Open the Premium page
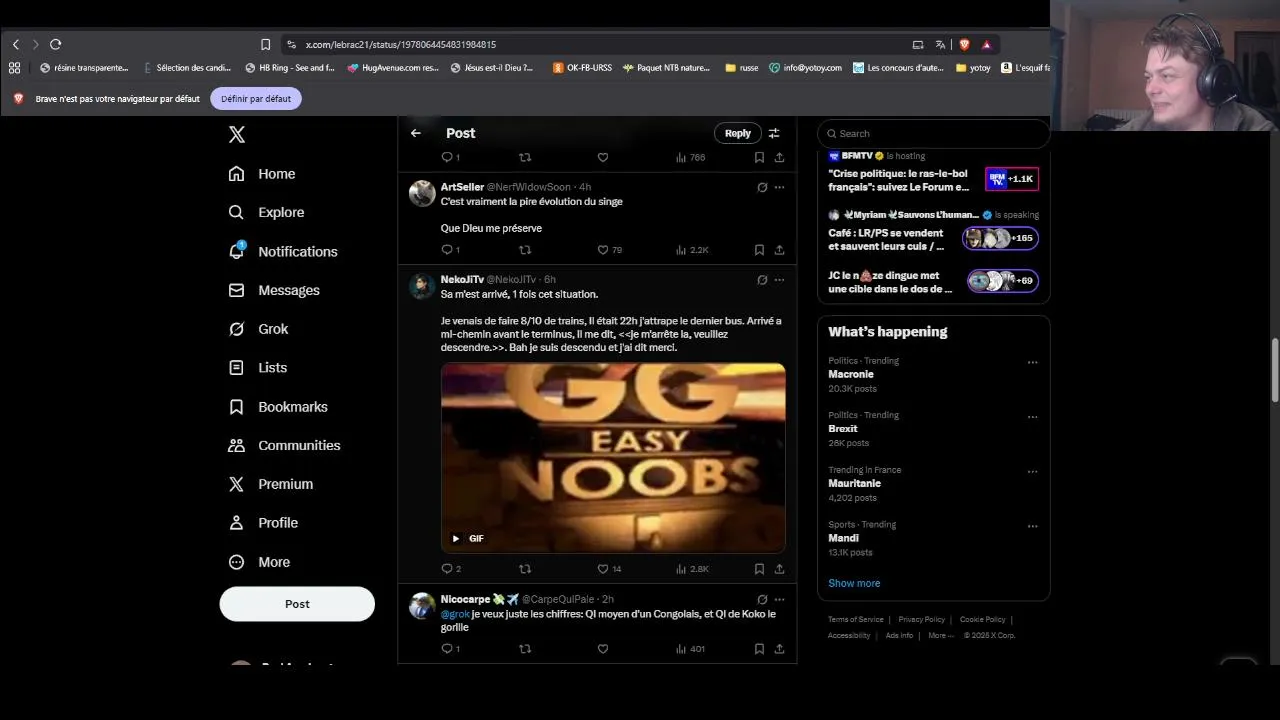The image size is (1280, 720). [x=270, y=484]
